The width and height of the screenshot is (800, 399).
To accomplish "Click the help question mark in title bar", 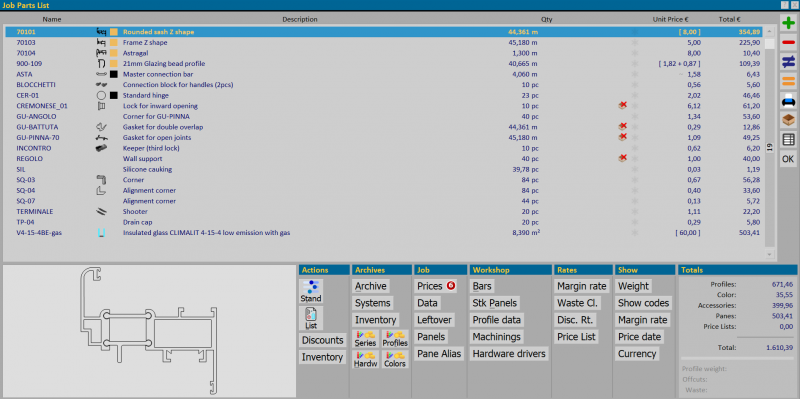I will click(784, 5).
